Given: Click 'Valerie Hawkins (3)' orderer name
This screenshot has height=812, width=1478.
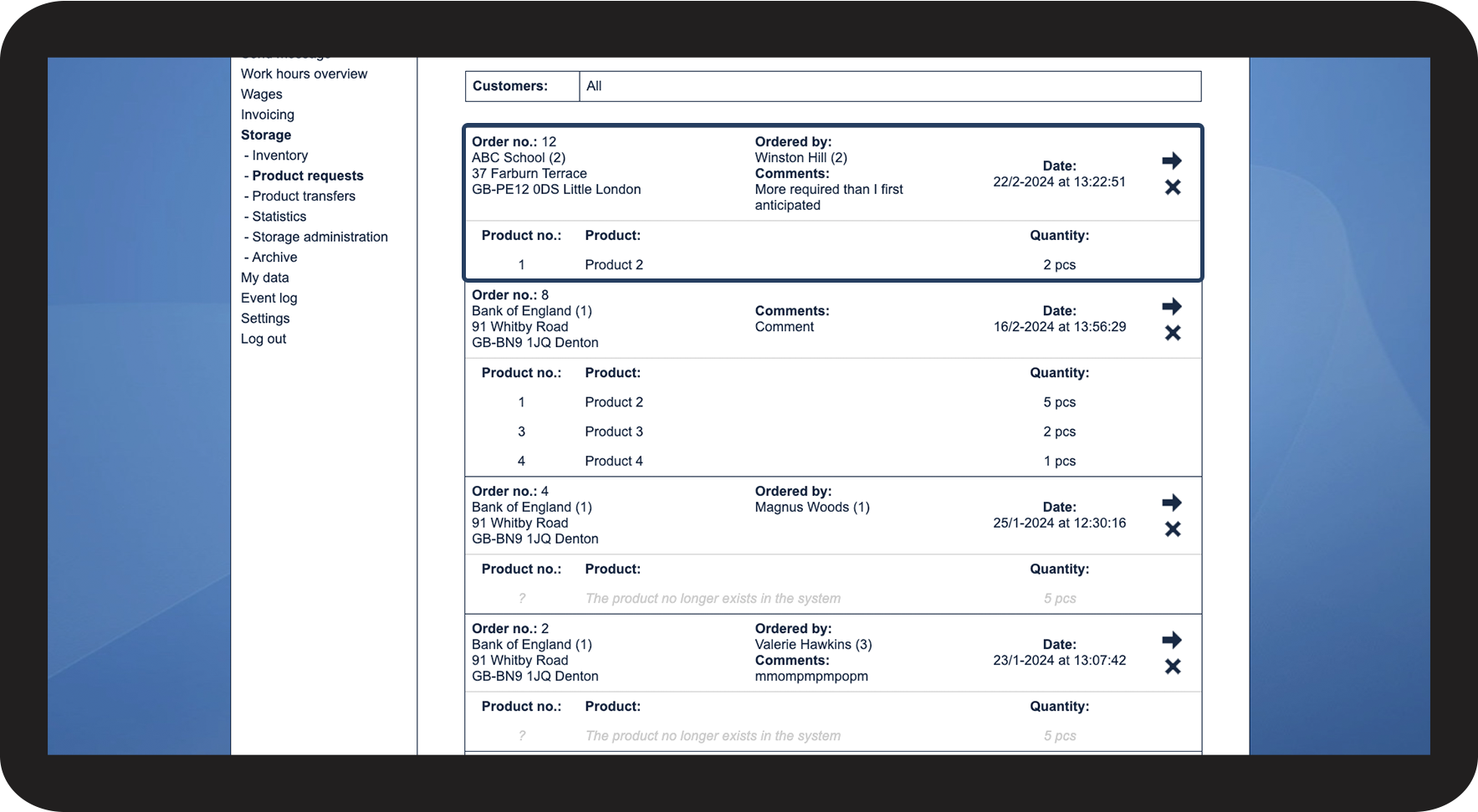Looking at the screenshot, I should click(x=814, y=645).
